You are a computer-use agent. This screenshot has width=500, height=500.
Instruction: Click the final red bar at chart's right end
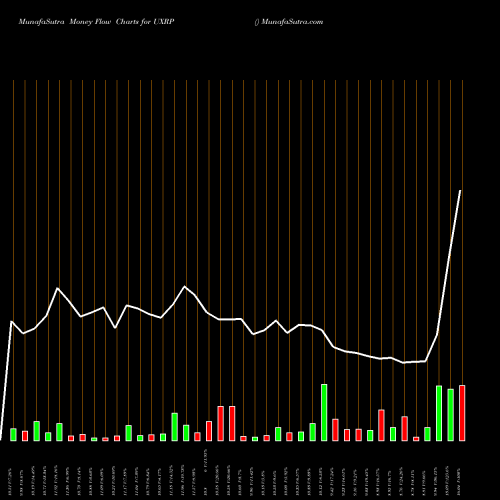click(x=462, y=413)
